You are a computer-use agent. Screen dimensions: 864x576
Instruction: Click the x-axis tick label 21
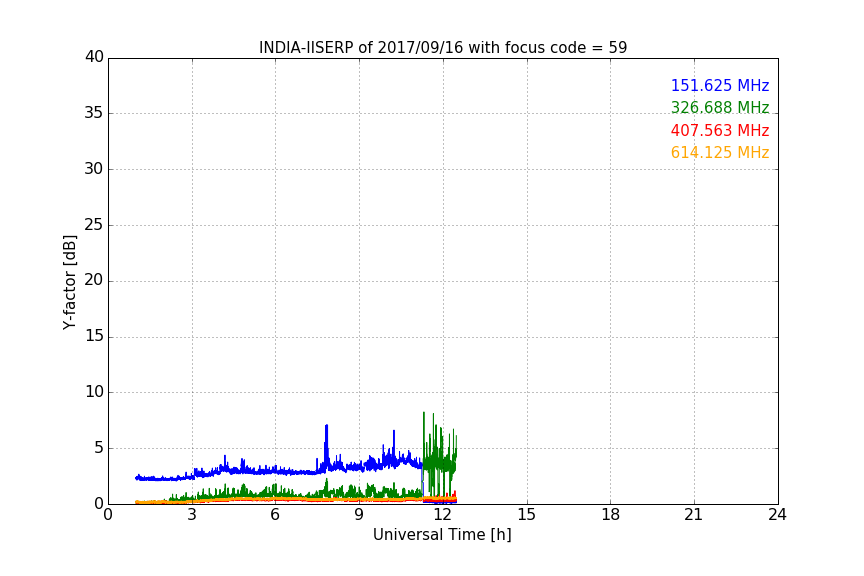(694, 515)
